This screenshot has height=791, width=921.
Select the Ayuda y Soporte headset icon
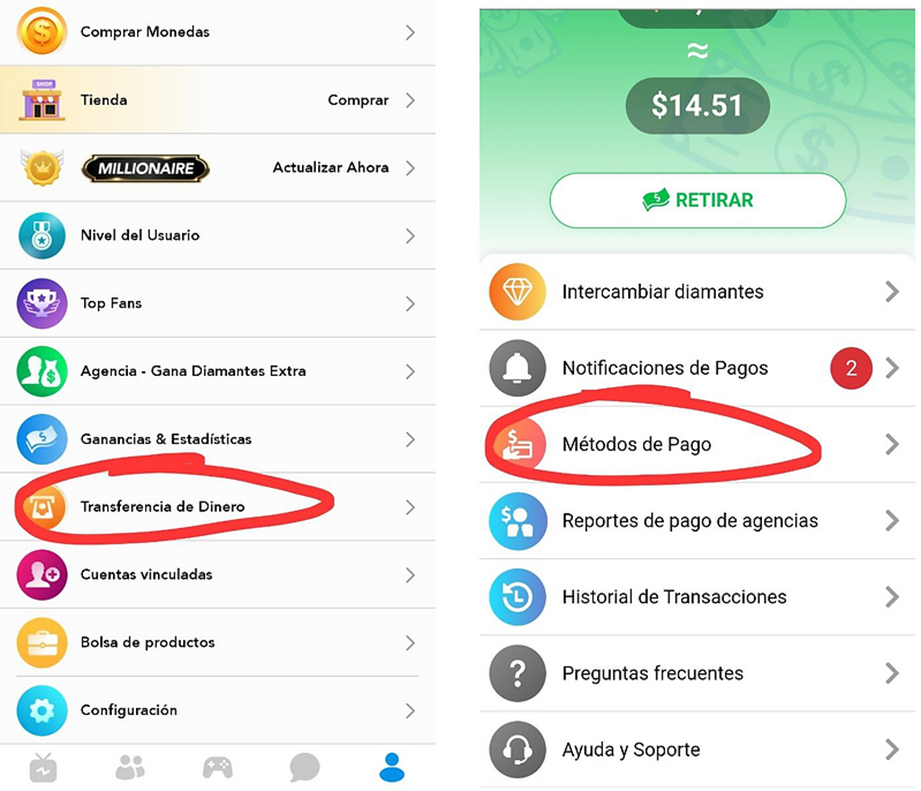pos(517,750)
